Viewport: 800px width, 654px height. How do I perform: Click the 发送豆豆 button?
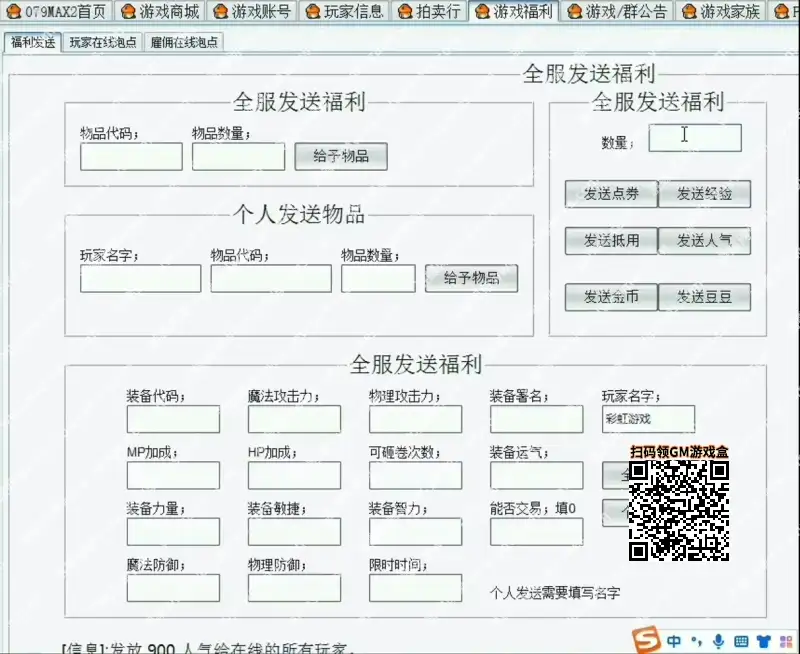705,297
